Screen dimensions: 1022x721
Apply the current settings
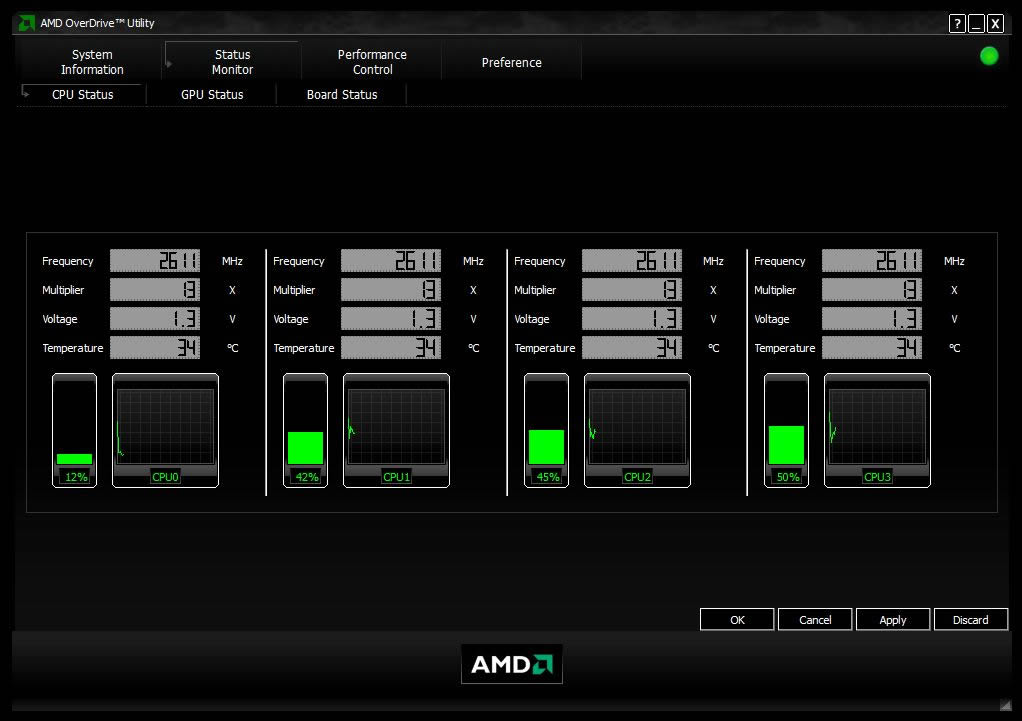pyautogui.click(x=893, y=619)
